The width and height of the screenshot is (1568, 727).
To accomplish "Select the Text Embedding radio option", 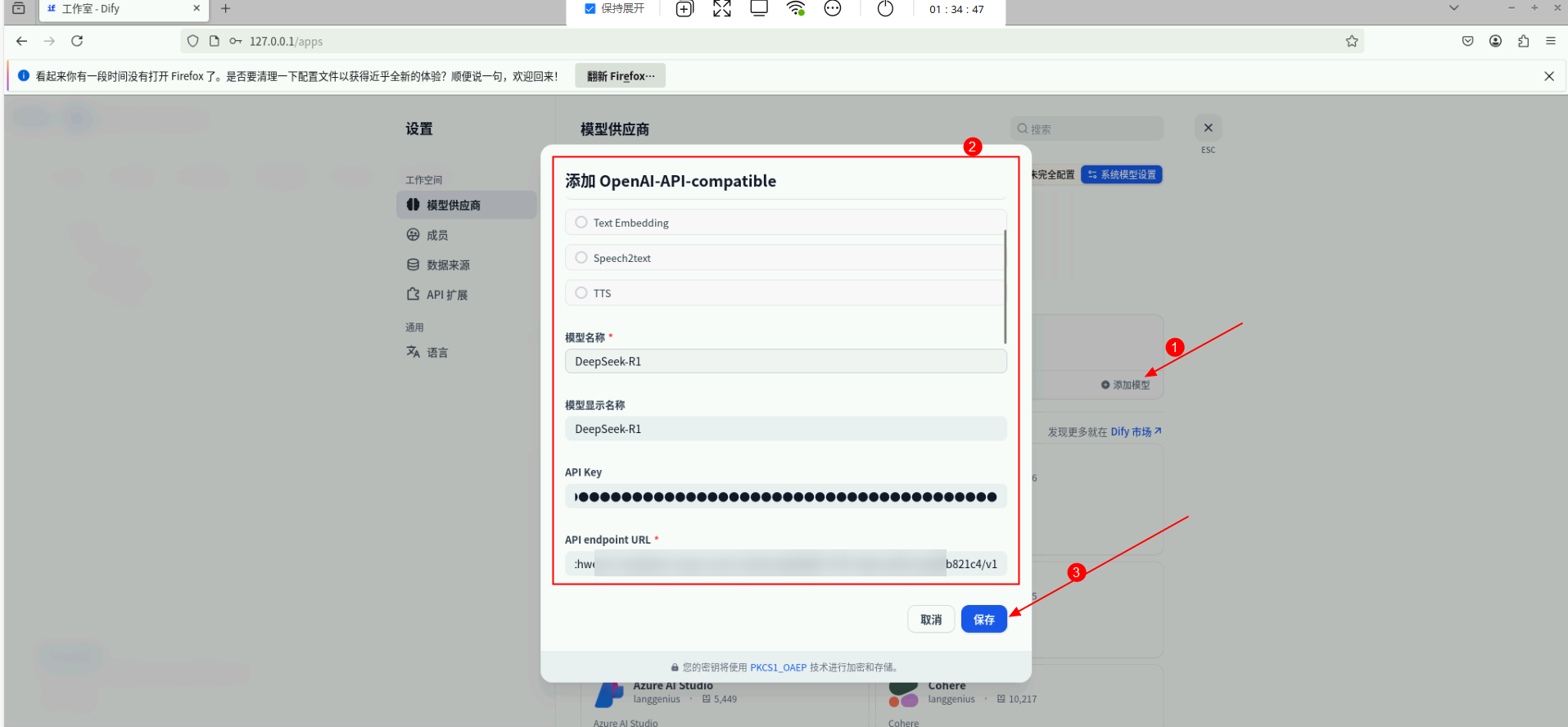I will [581, 223].
